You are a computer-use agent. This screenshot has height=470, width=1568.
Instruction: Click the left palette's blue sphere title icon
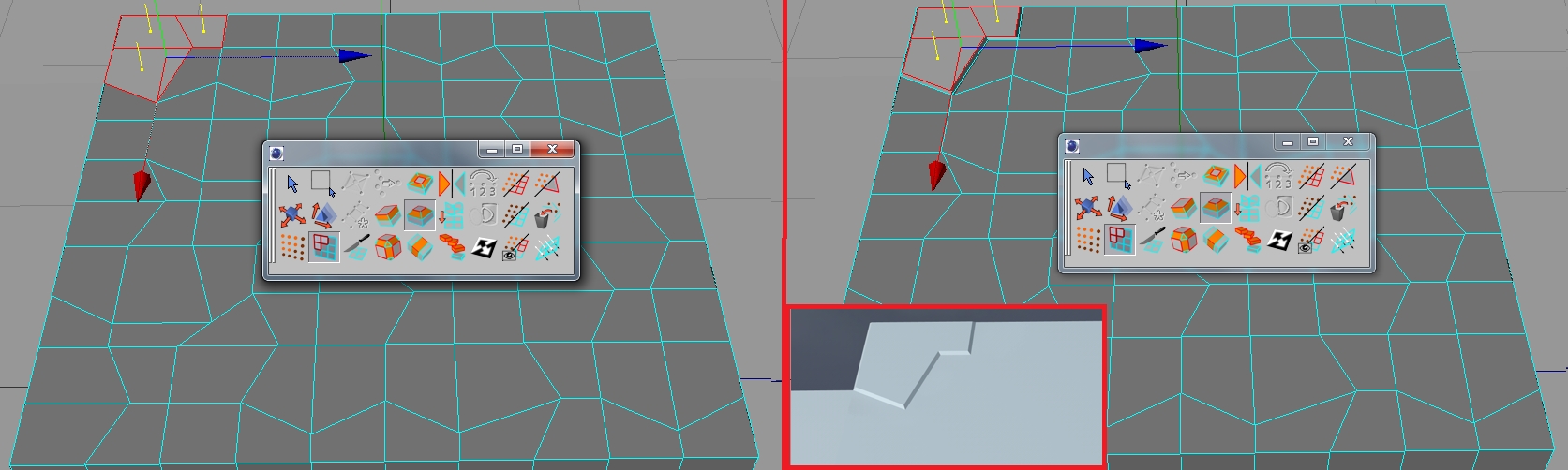tap(276, 153)
